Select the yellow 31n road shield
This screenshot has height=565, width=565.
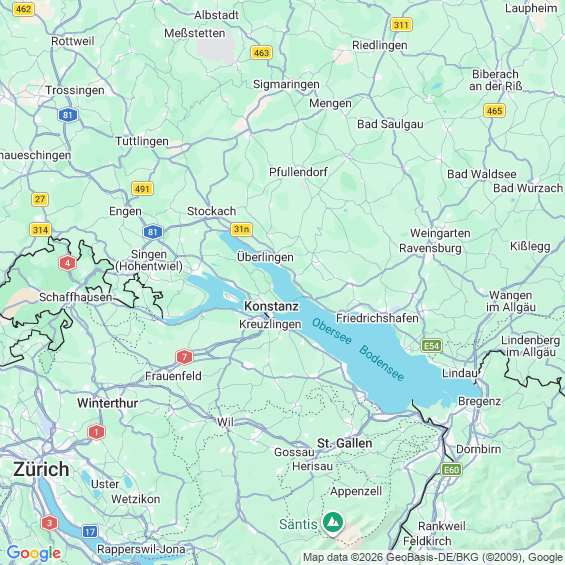click(241, 229)
